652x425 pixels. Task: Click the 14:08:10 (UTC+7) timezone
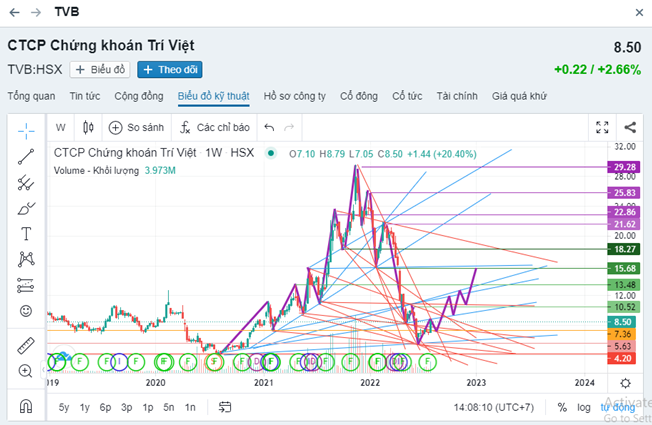pos(494,407)
